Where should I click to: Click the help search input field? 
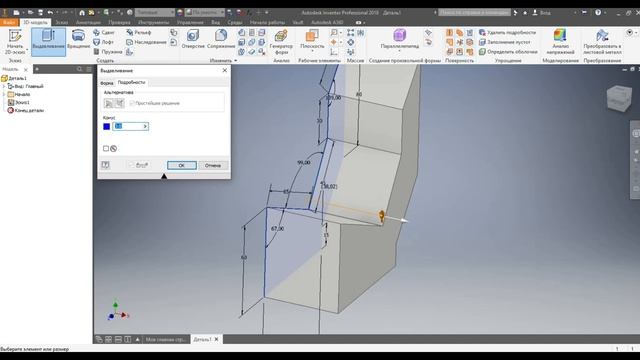coord(474,13)
